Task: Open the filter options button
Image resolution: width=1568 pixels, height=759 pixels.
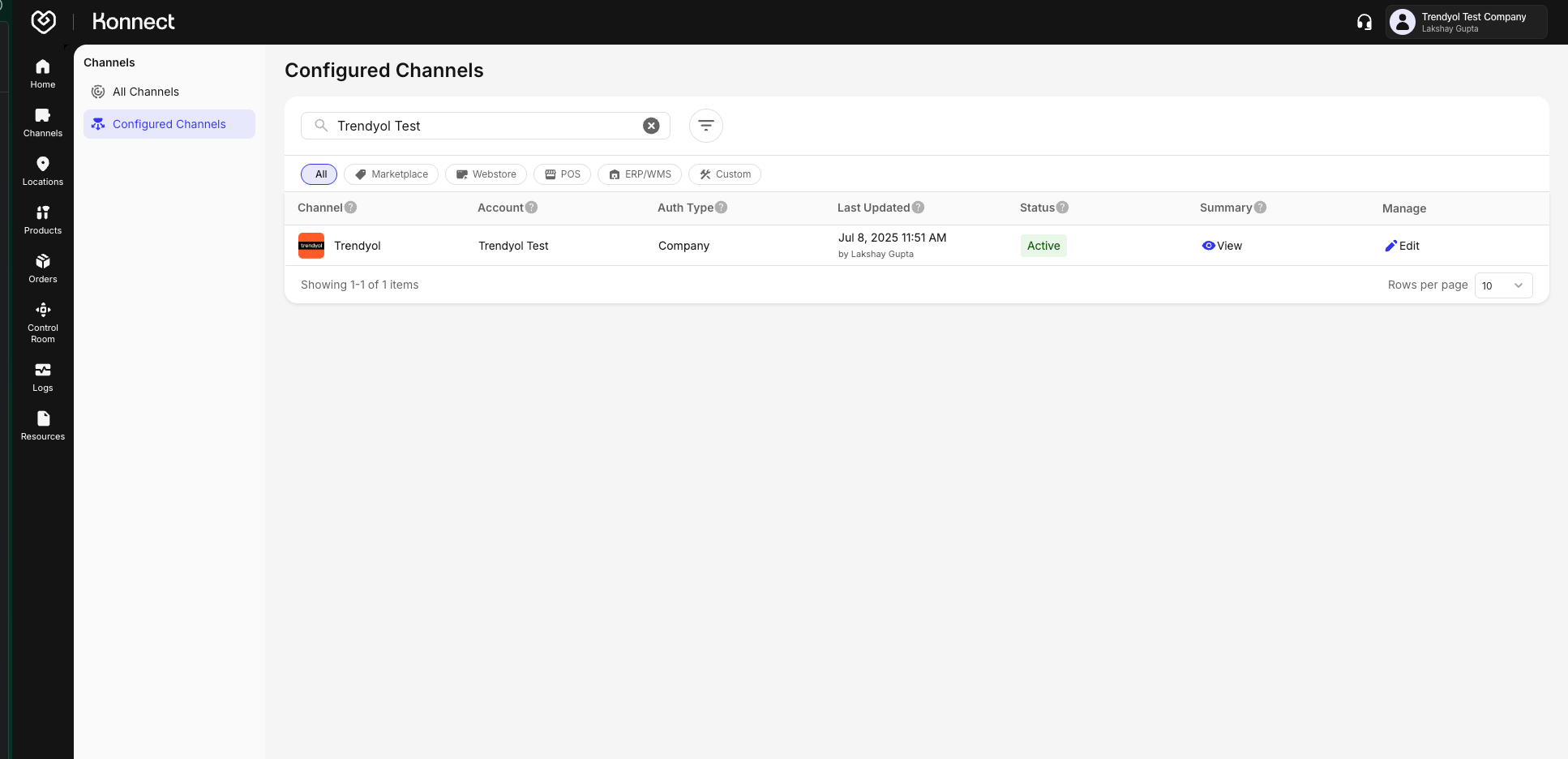Action: click(x=706, y=126)
